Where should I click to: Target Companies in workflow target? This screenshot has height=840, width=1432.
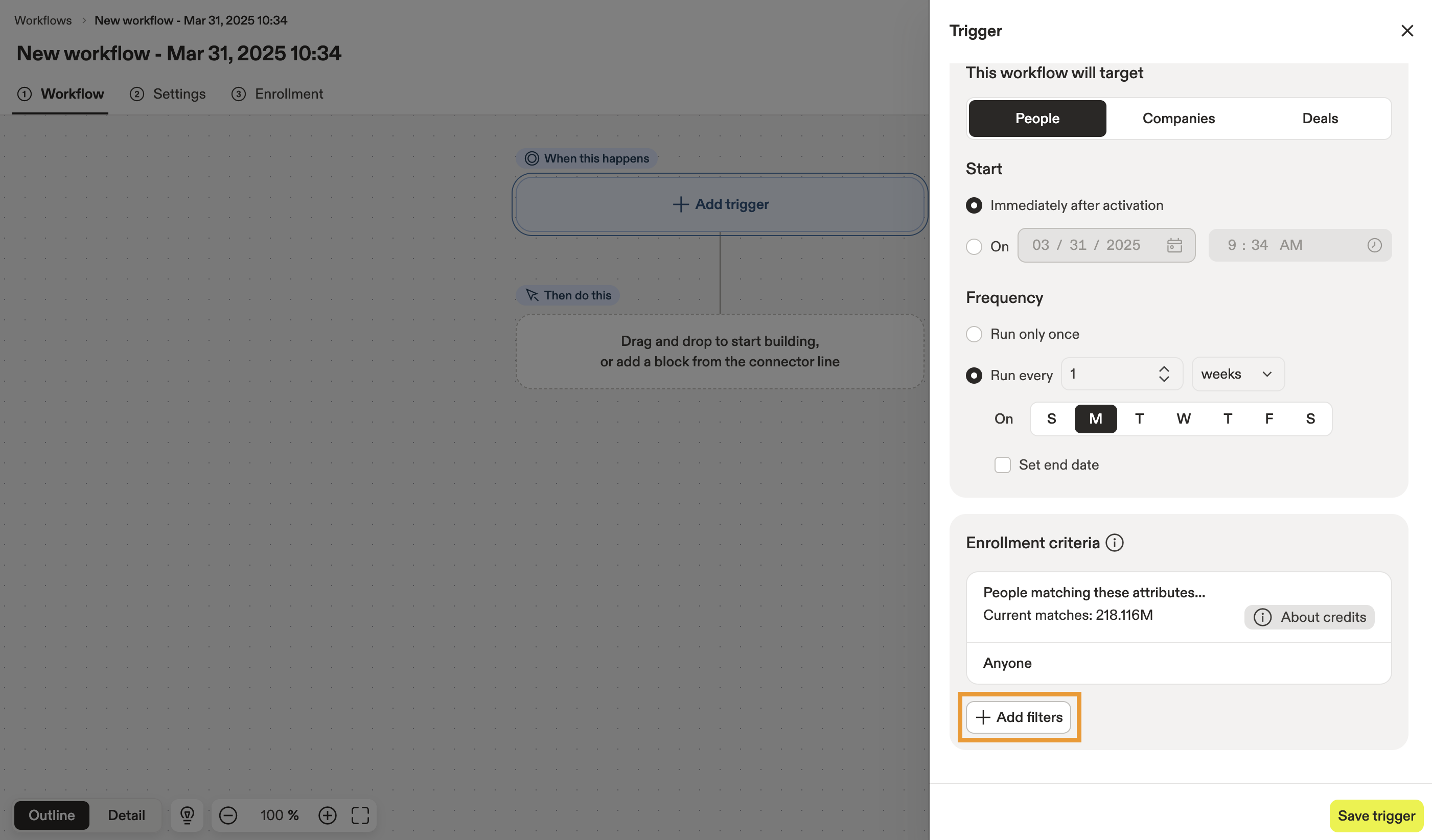coord(1179,118)
